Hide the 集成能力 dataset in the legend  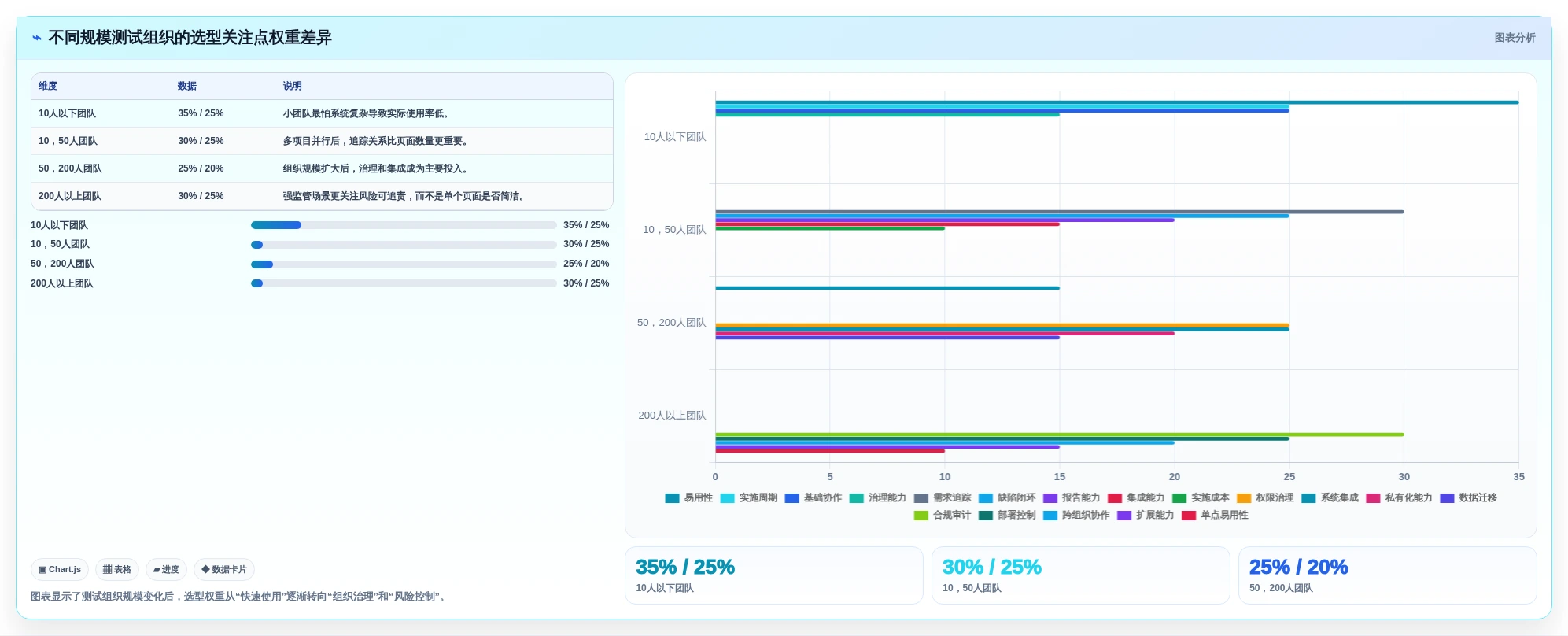pyautogui.click(x=1135, y=498)
